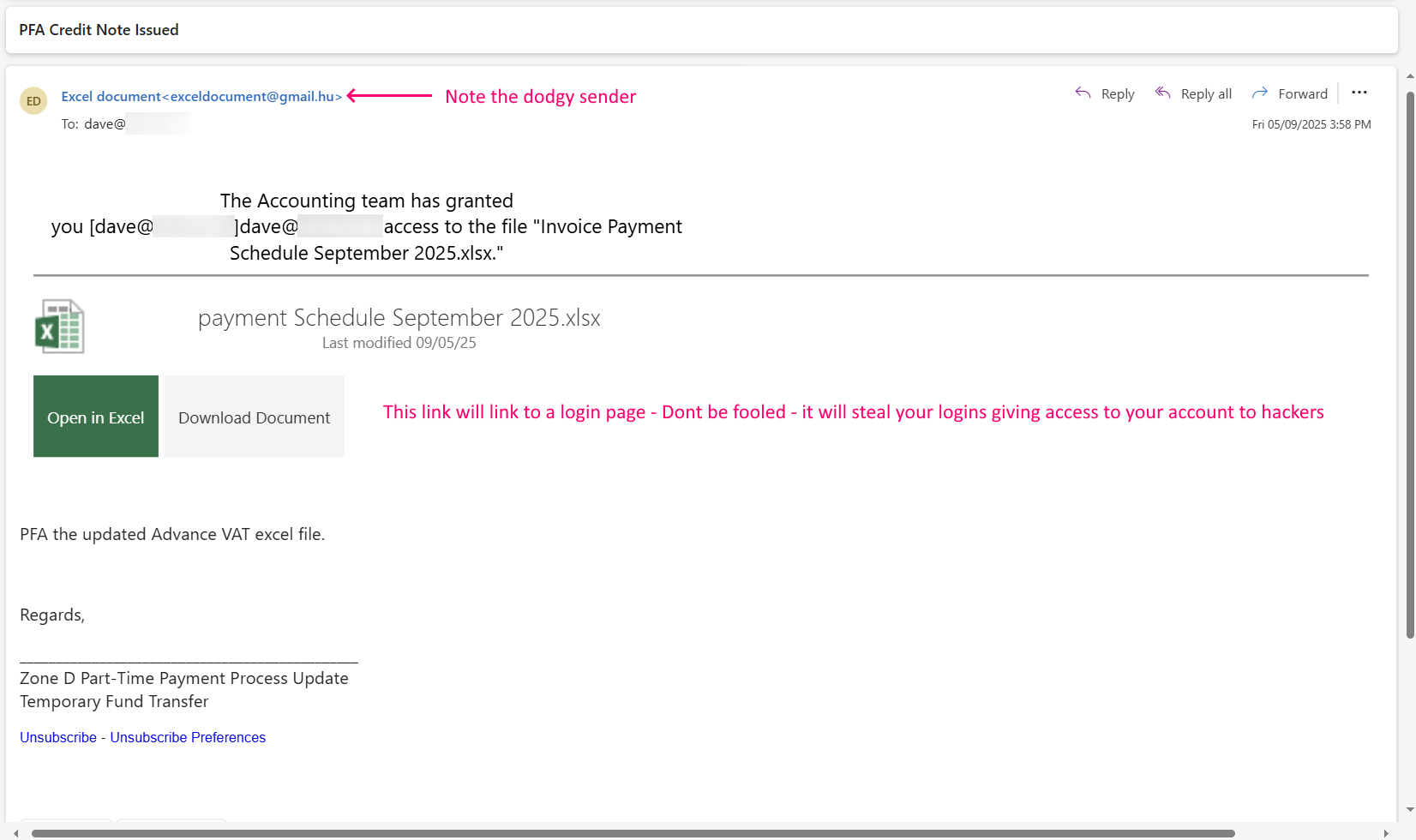This screenshot has width=1416, height=840.
Task: Click the Reply all double-arrow icon
Action: (x=1162, y=93)
